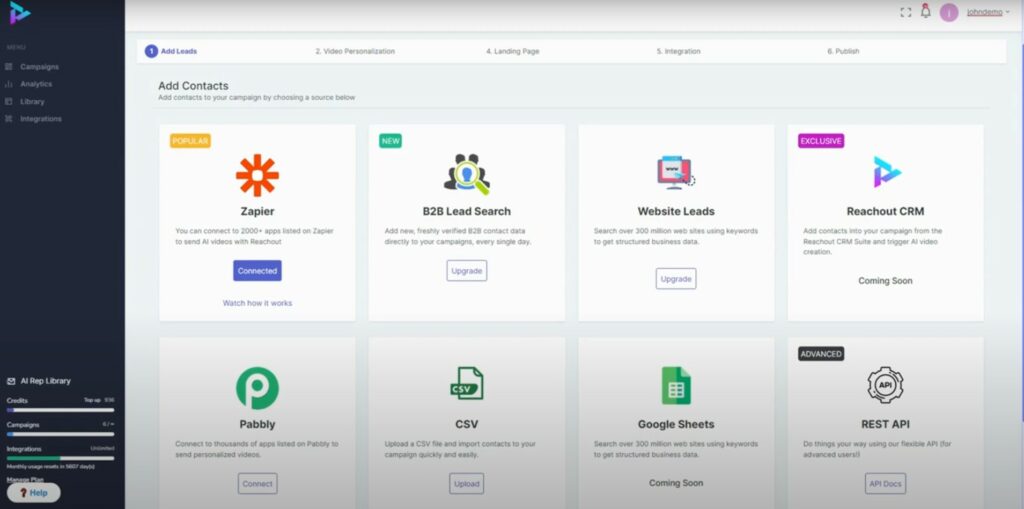Click the Top up credits link
1024x509 pixels.
click(x=92, y=400)
